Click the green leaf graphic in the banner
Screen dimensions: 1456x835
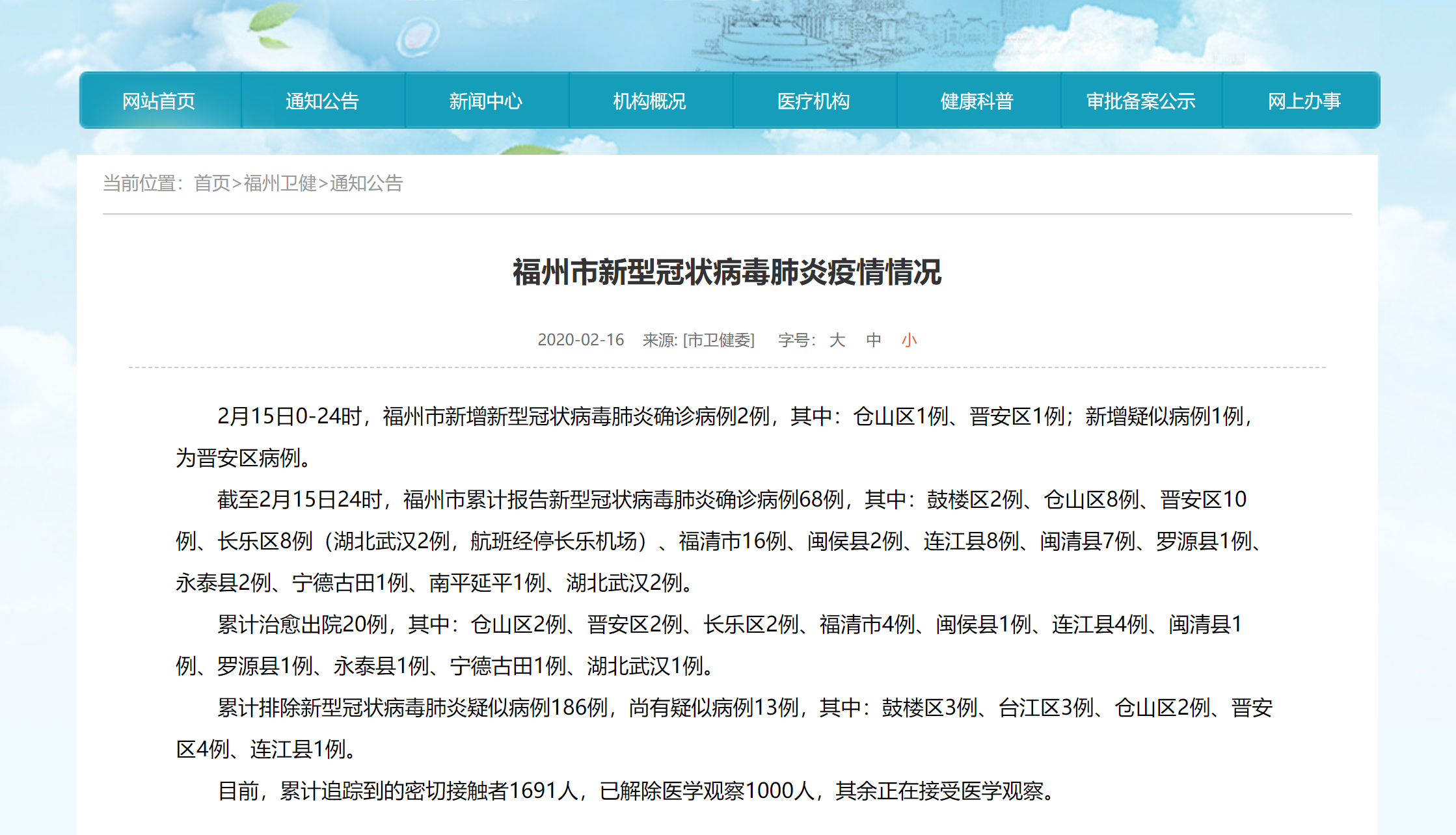click(x=273, y=25)
